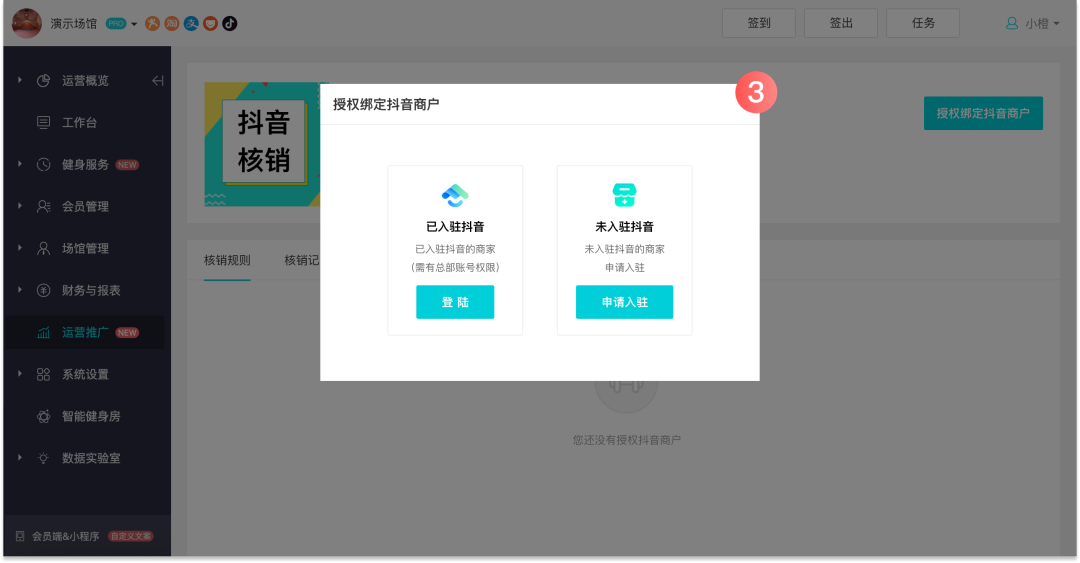Viewport: 1080px width, 563px height.
Task: Expand the 健身服务 sidebar arrow
Action: point(19,164)
